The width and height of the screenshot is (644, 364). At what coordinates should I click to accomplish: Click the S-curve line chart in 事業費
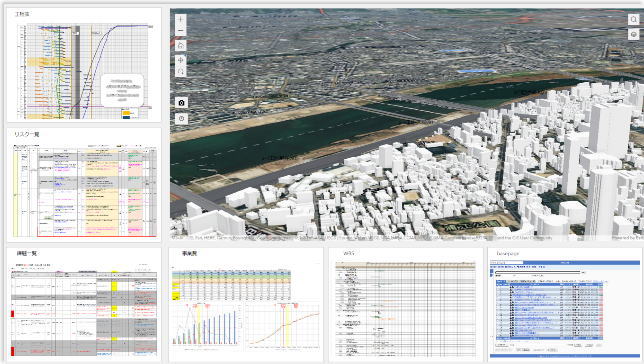click(x=283, y=326)
